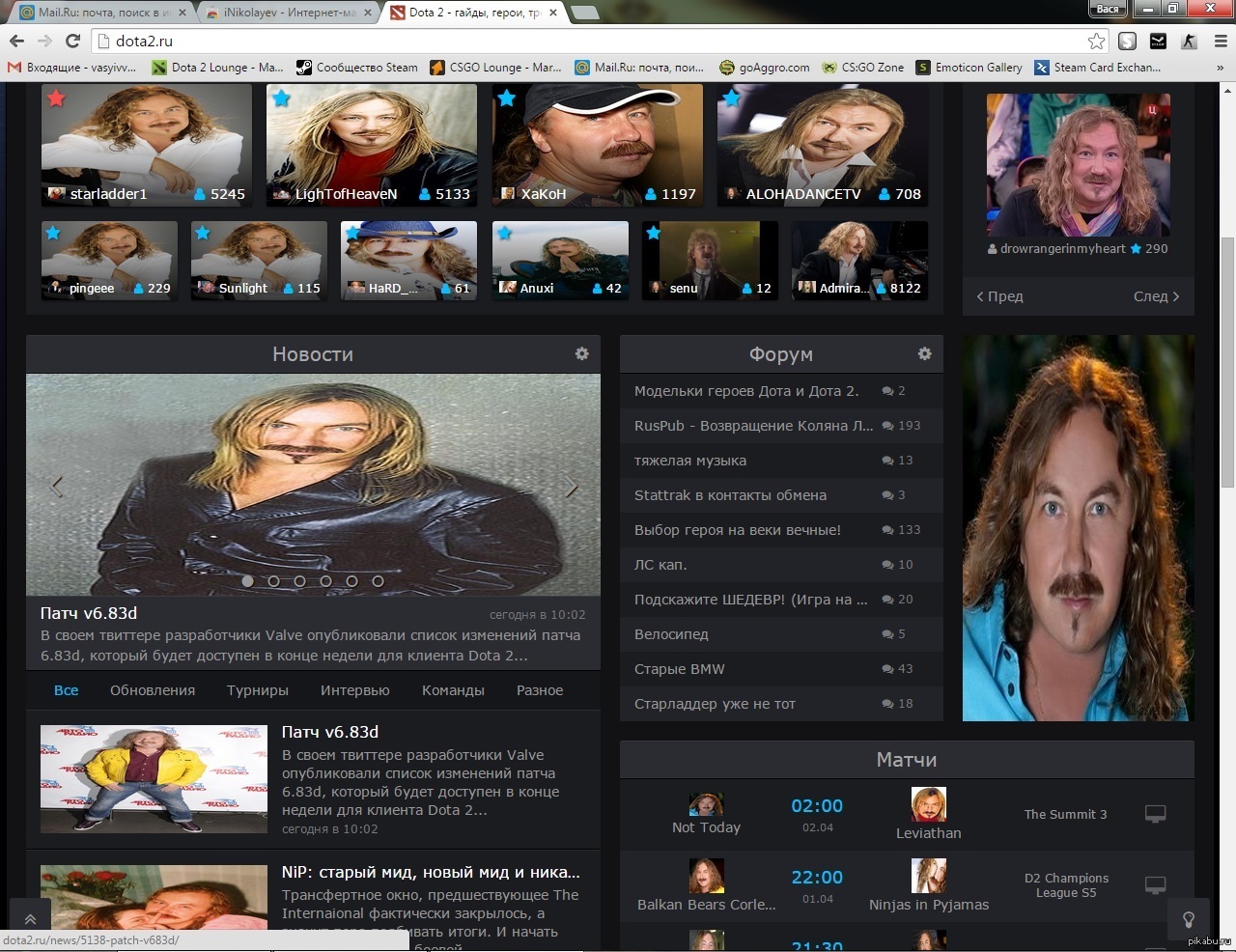
Task: Open the Admira... stream thumbnail
Action: [859, 260]
